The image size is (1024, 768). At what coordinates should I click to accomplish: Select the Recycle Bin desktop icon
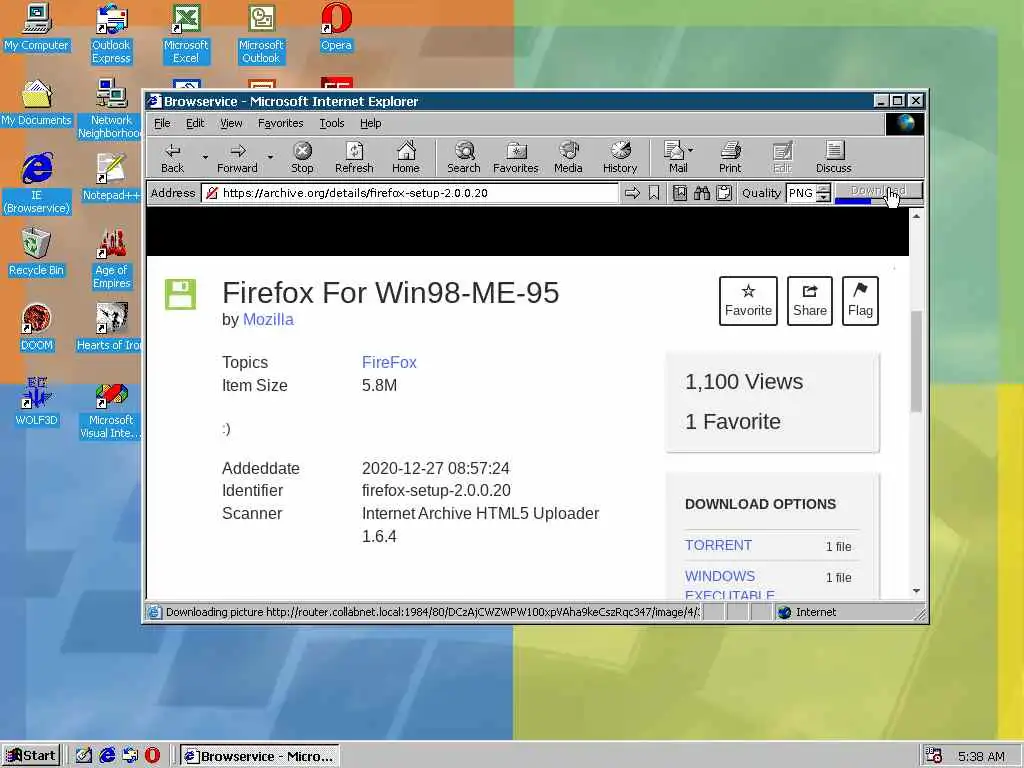(x=37, y=252)
